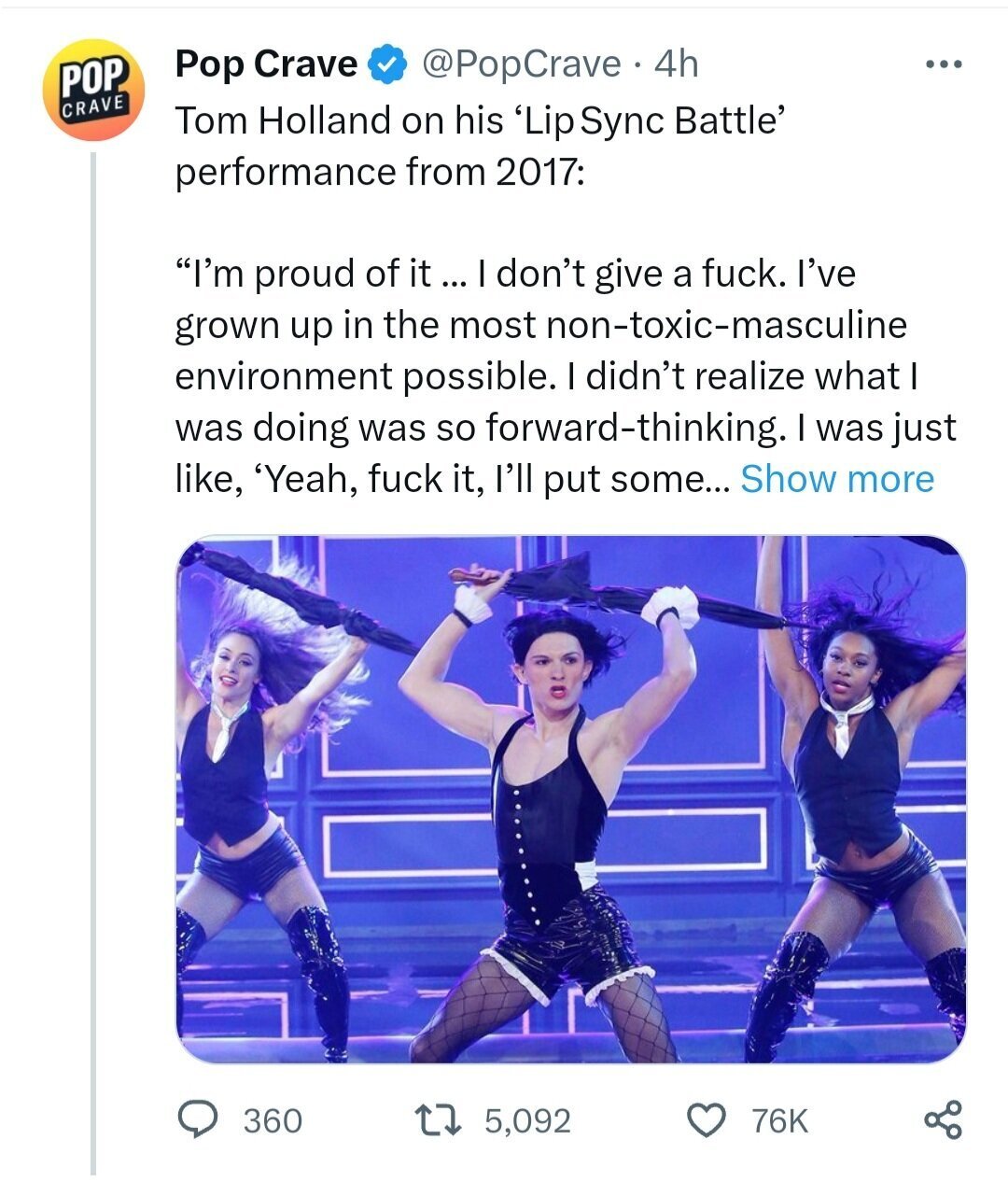Click the grey thread line below the avatar
The height and width of the screenshot is (1182, 1008).
[x=93, y=654]
